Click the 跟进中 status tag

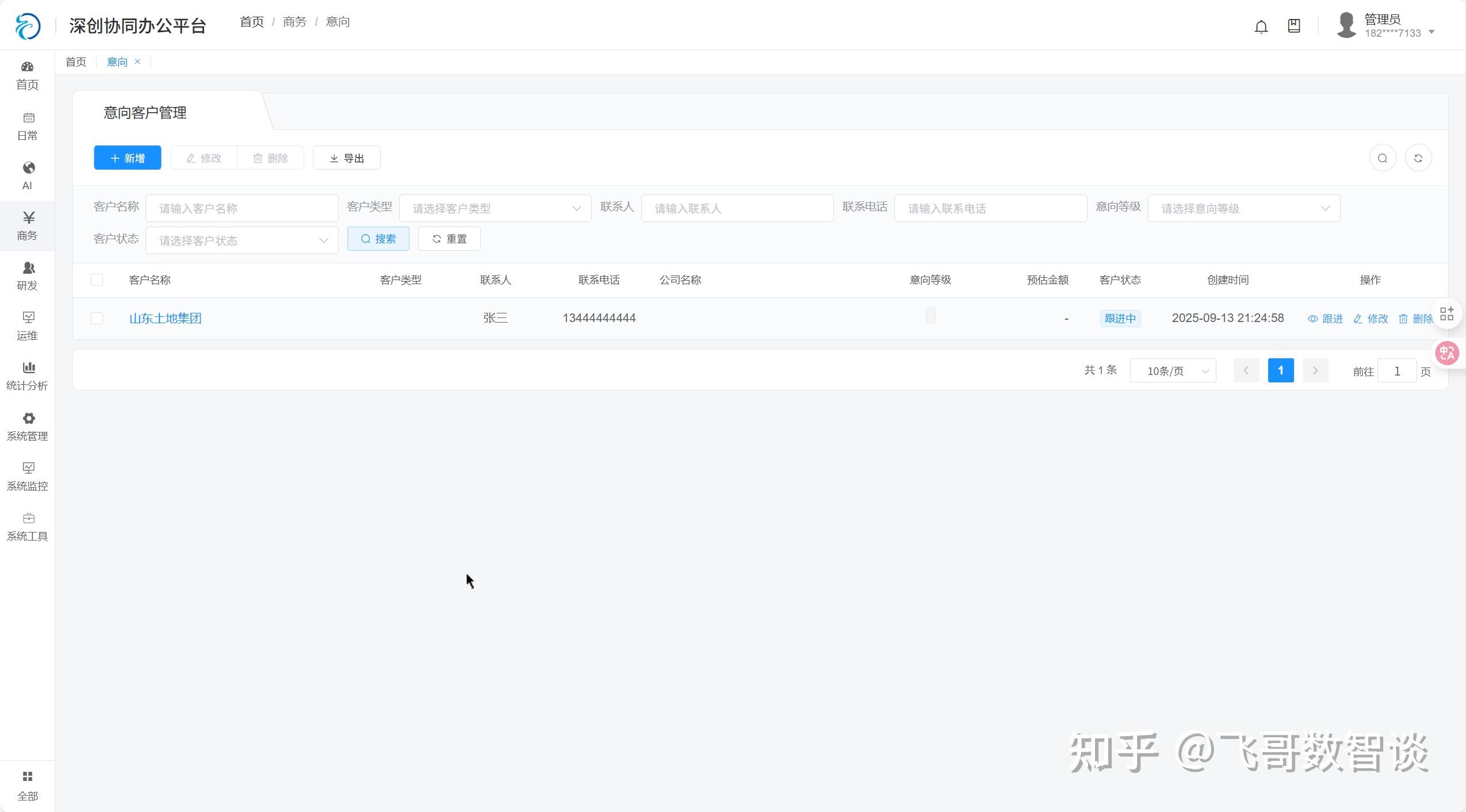click(x=1120, y=319)
